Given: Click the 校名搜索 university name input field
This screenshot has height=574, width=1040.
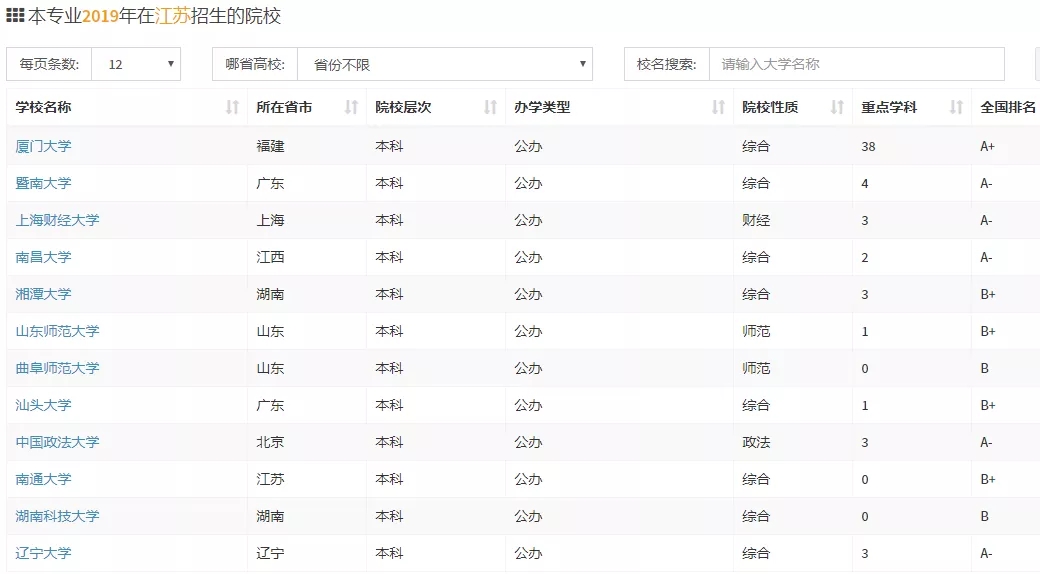Looking at the screenshot, I should [856, 64].
